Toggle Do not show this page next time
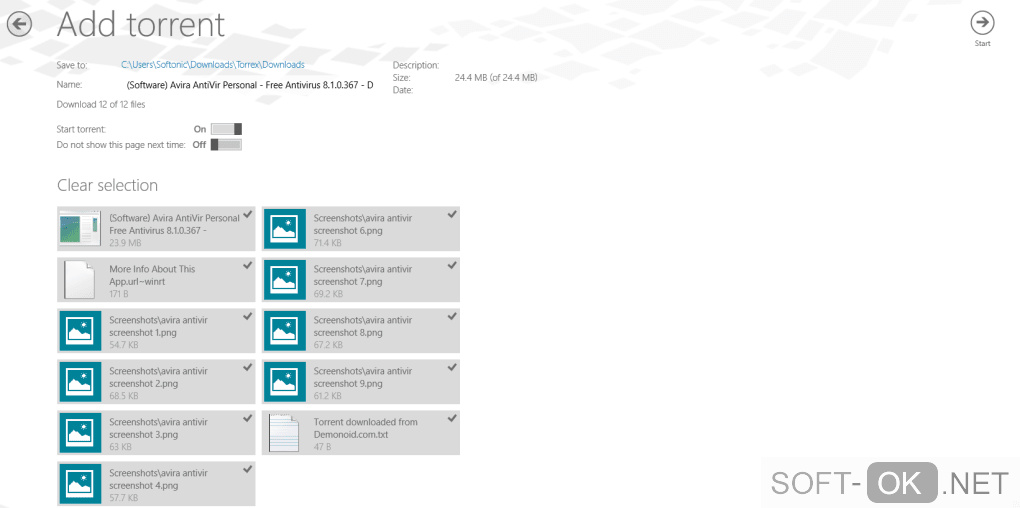This screenshot has height=508, width=1020. pos(226,144)
